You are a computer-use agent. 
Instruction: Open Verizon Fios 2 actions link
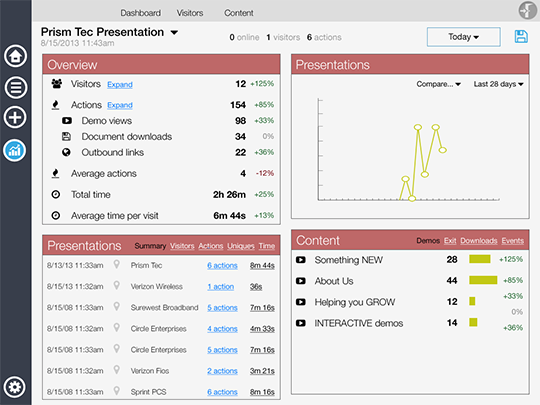click(x=222, y=371)
